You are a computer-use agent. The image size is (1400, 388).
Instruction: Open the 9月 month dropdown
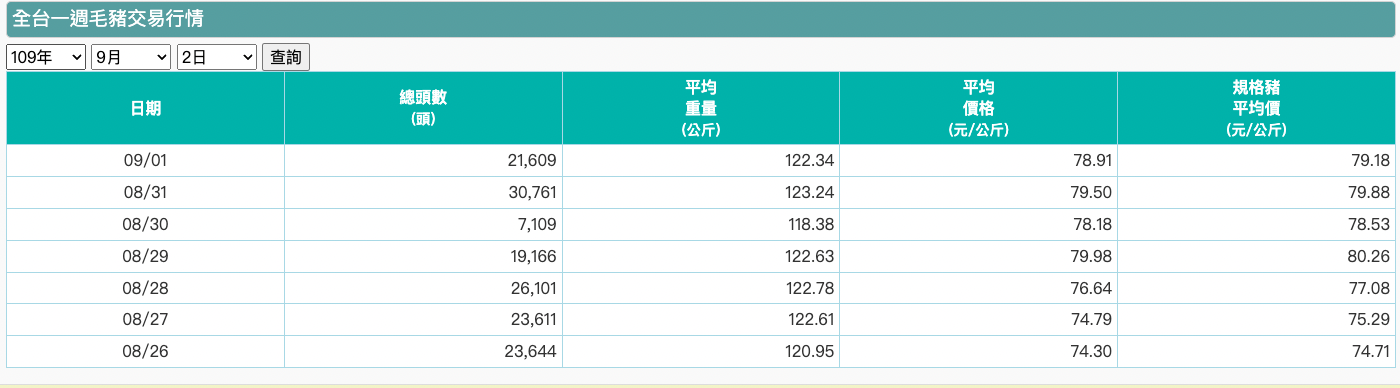[x=131, y=58]
